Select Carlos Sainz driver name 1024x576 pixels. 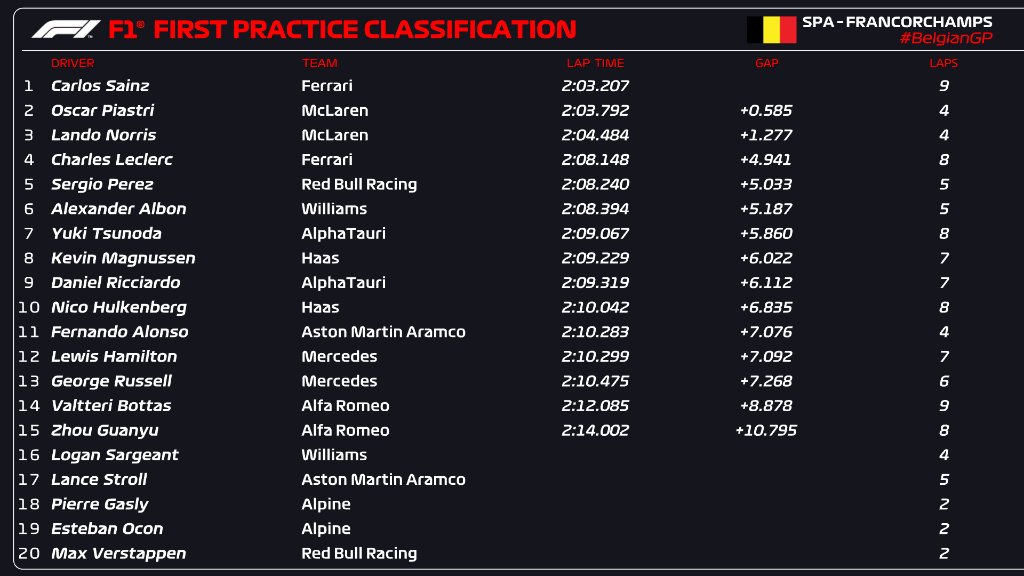pyautogui.click(x=101, y=86)
